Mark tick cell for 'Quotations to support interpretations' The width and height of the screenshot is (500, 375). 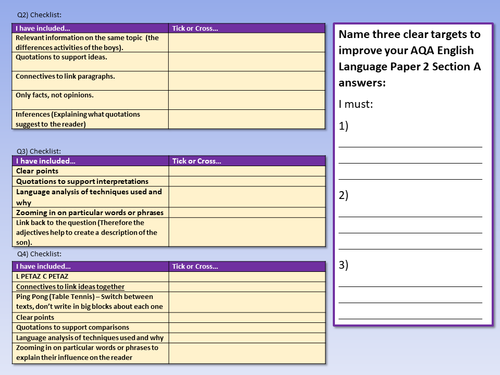[247, 182]
